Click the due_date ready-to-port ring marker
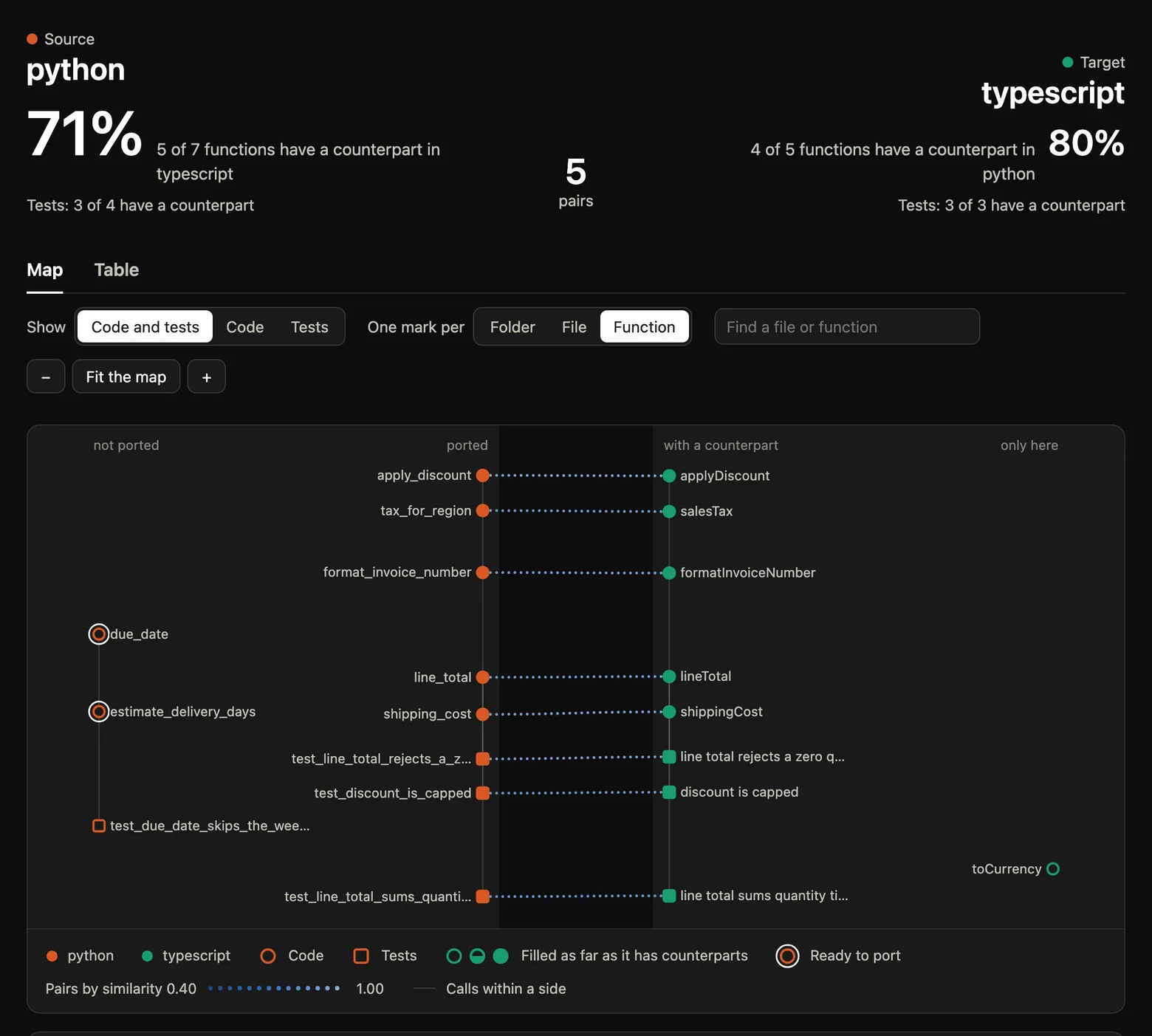 98,634
